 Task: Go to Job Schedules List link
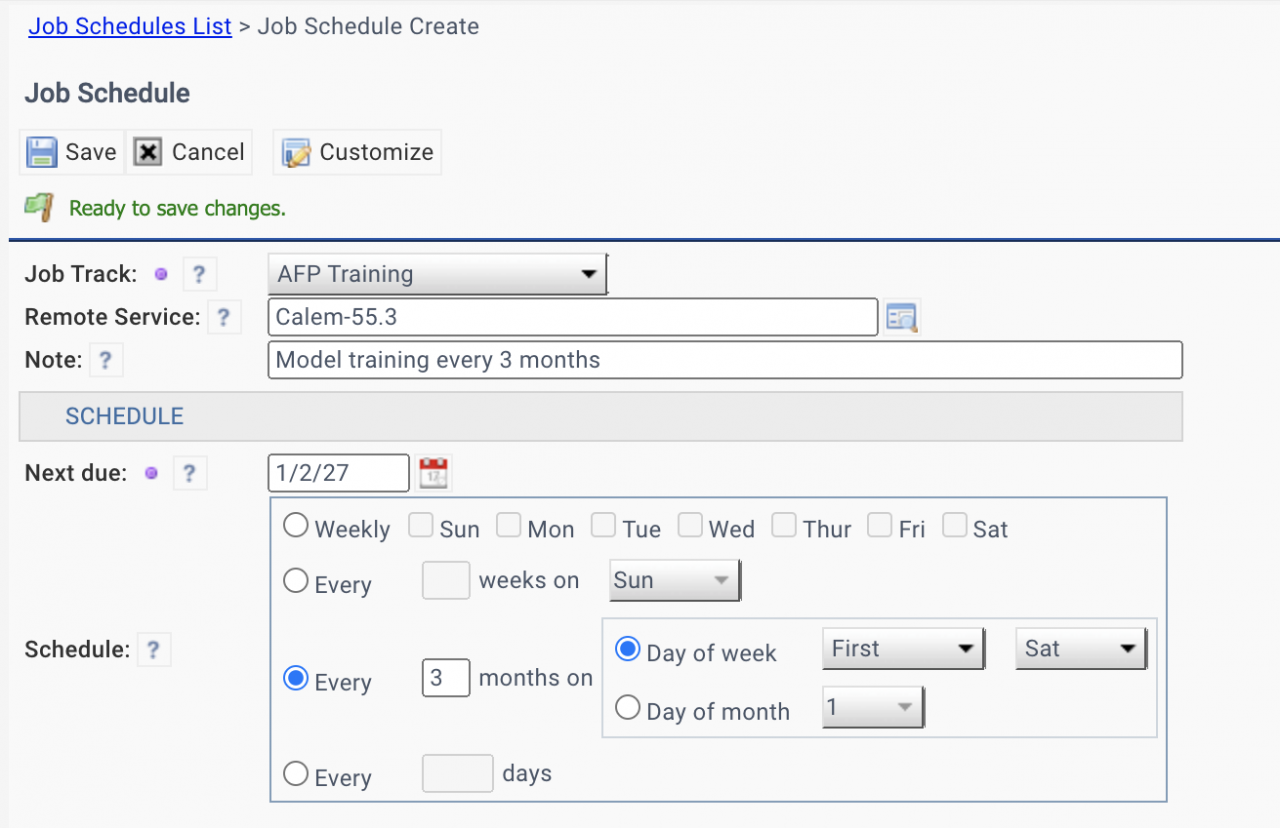130,27
